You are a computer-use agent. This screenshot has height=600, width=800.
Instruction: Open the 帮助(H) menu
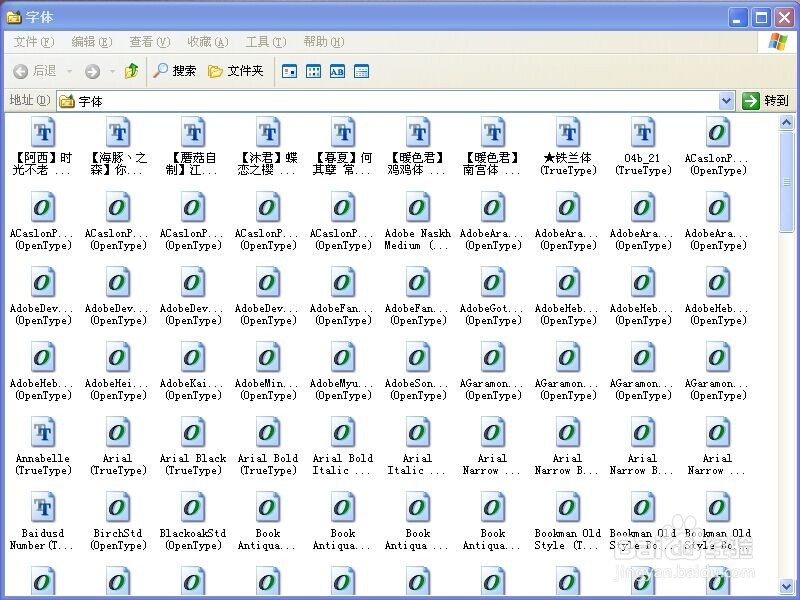324,42
